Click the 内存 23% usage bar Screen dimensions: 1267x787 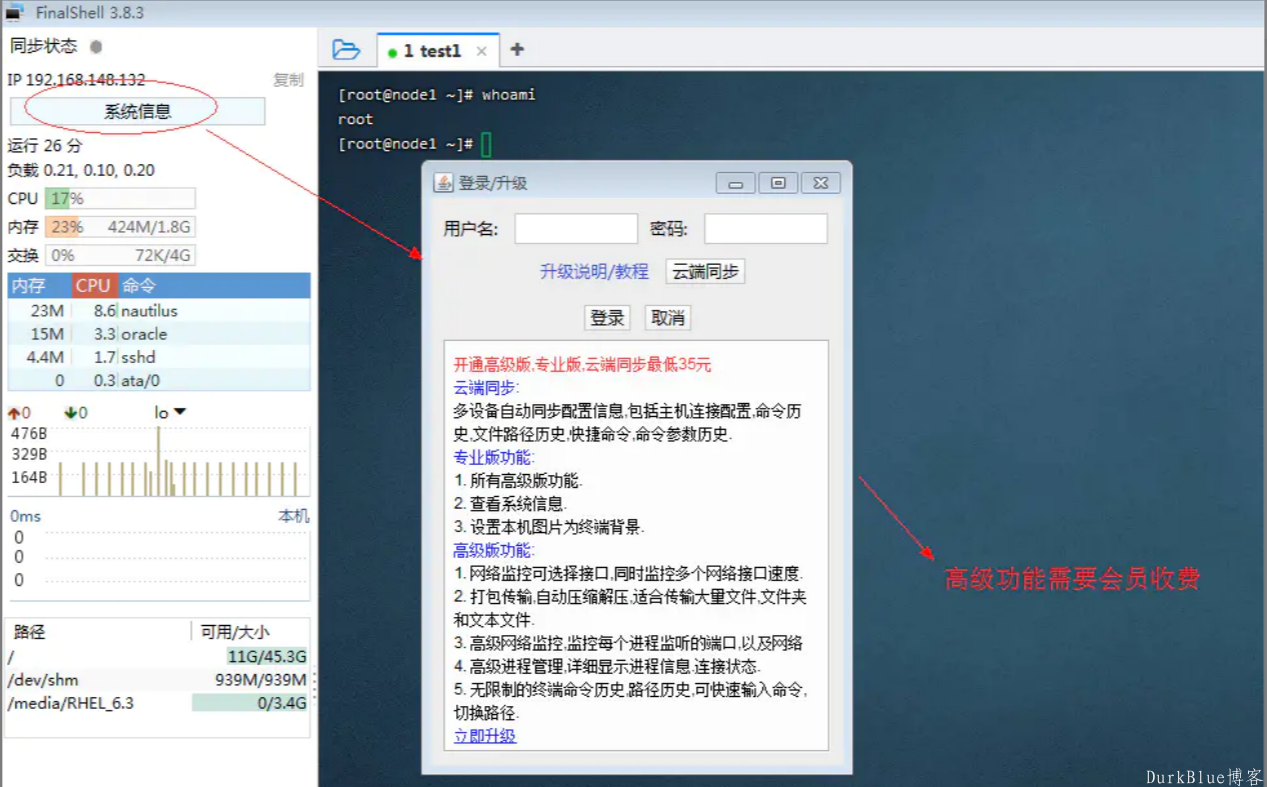(120, 227)
